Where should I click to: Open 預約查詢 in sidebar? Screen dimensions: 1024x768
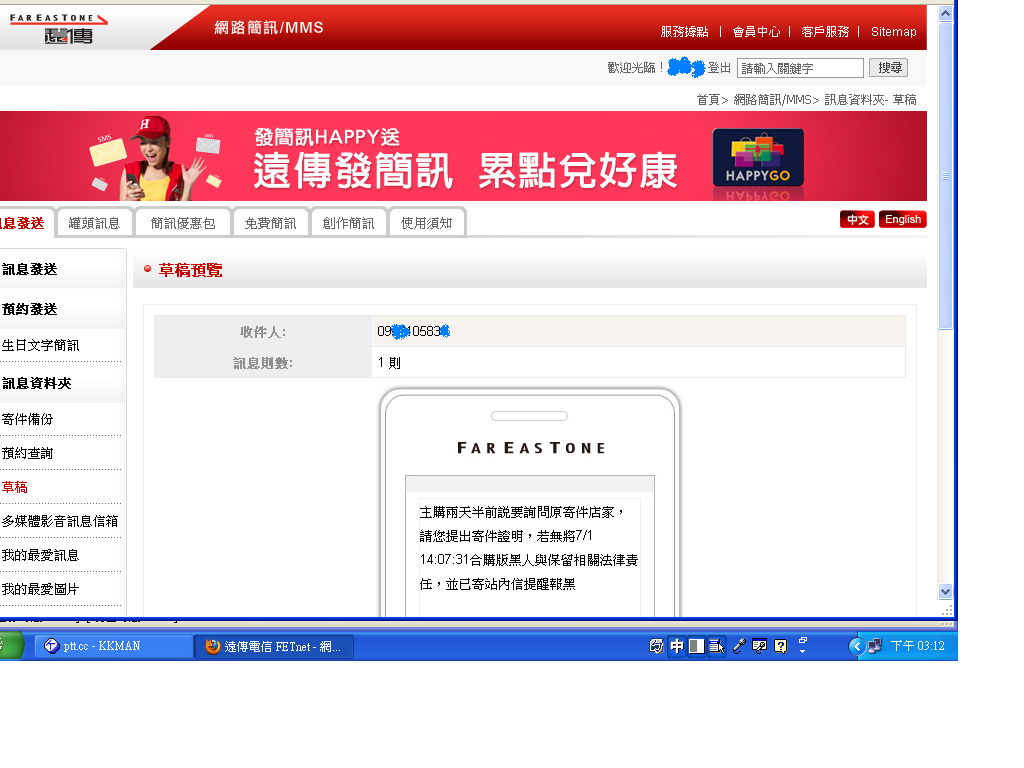27,453
